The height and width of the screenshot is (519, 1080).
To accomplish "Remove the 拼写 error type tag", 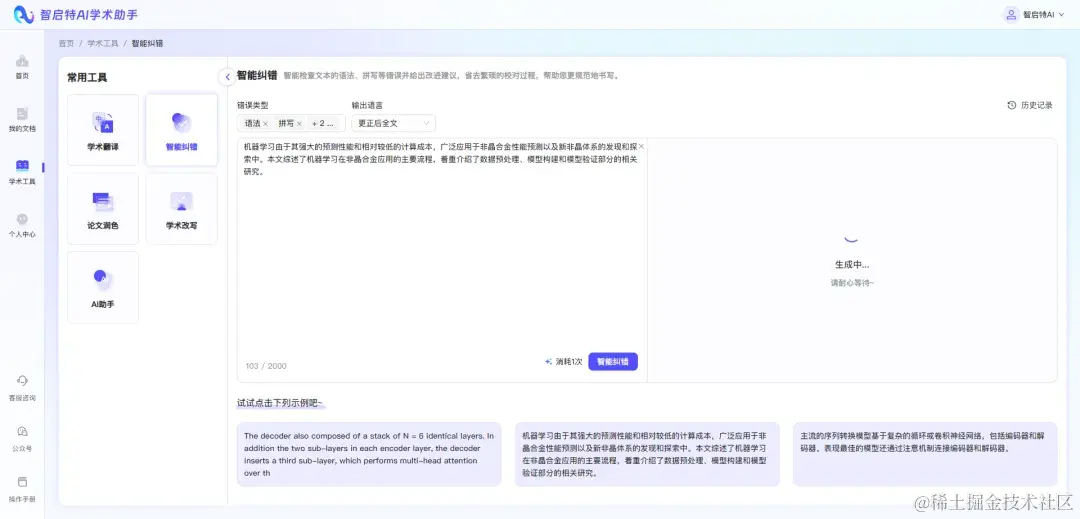I will (299, 124).
